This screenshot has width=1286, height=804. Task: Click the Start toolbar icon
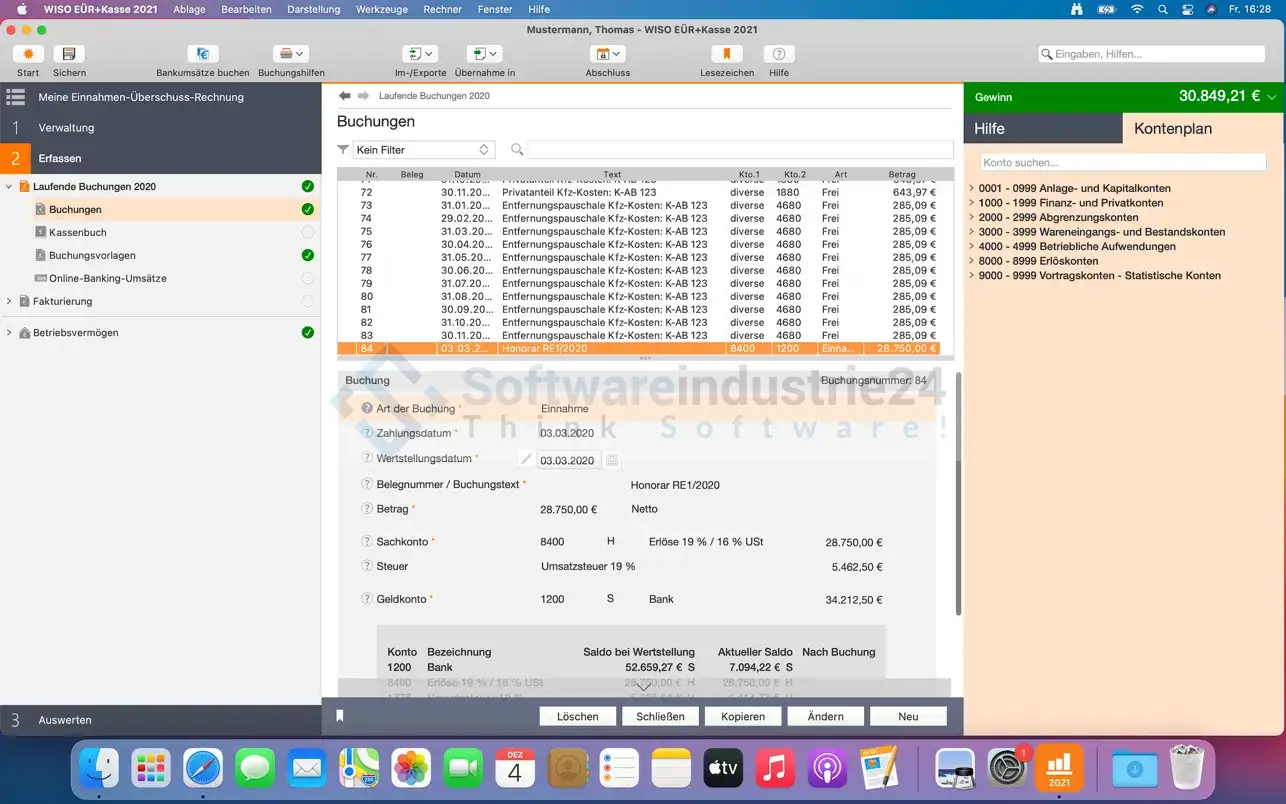coord(28,54)
